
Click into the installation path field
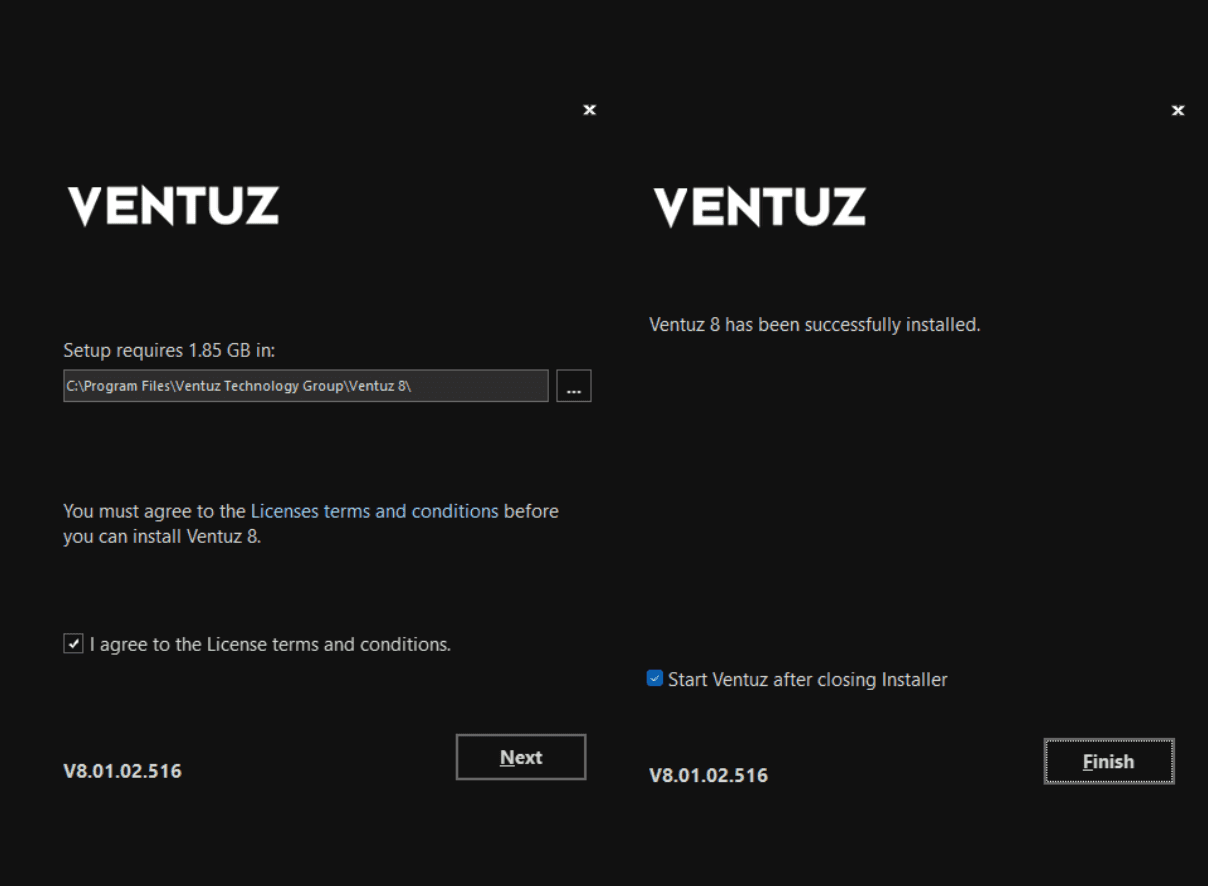click(305, 386)
